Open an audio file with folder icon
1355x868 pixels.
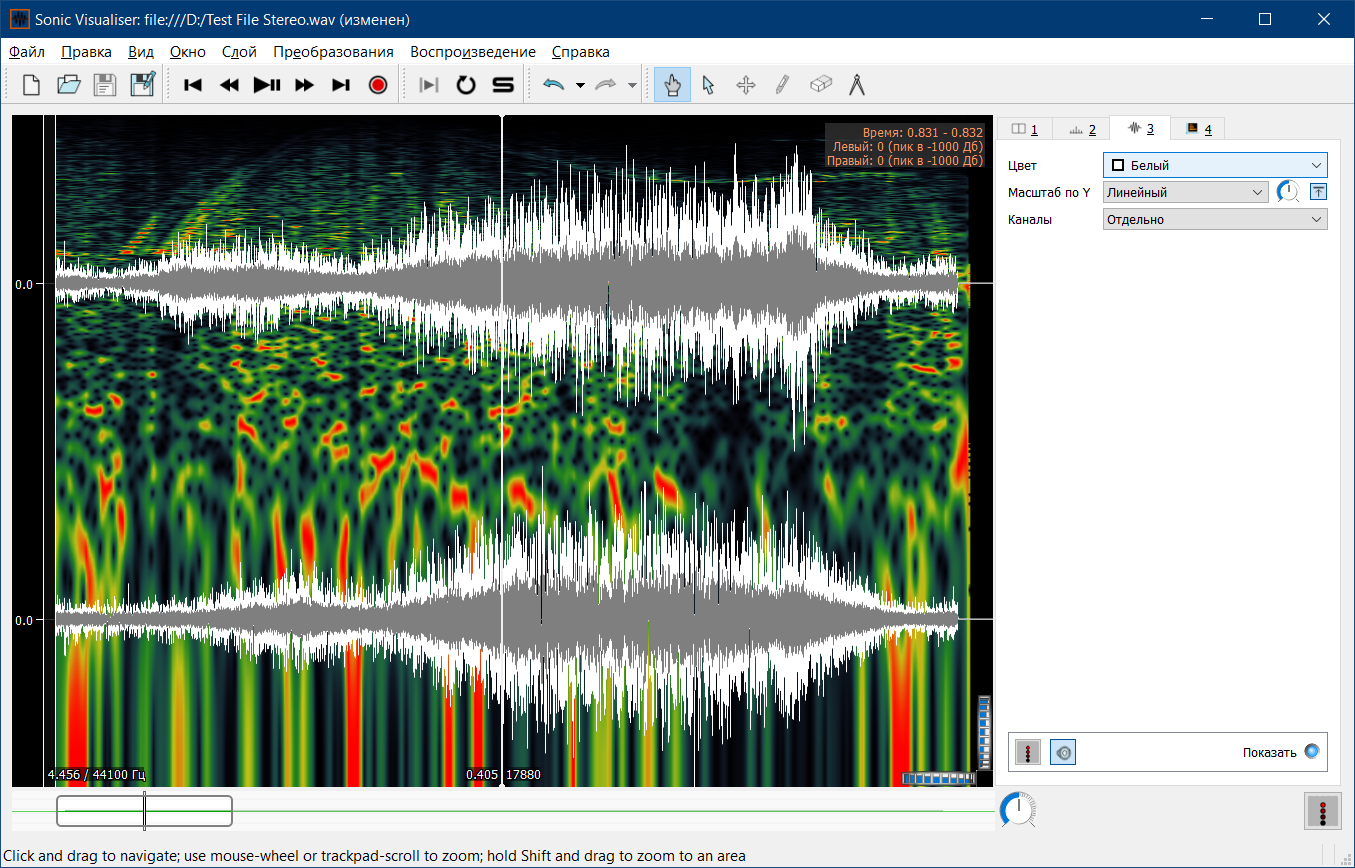[68, 86]
